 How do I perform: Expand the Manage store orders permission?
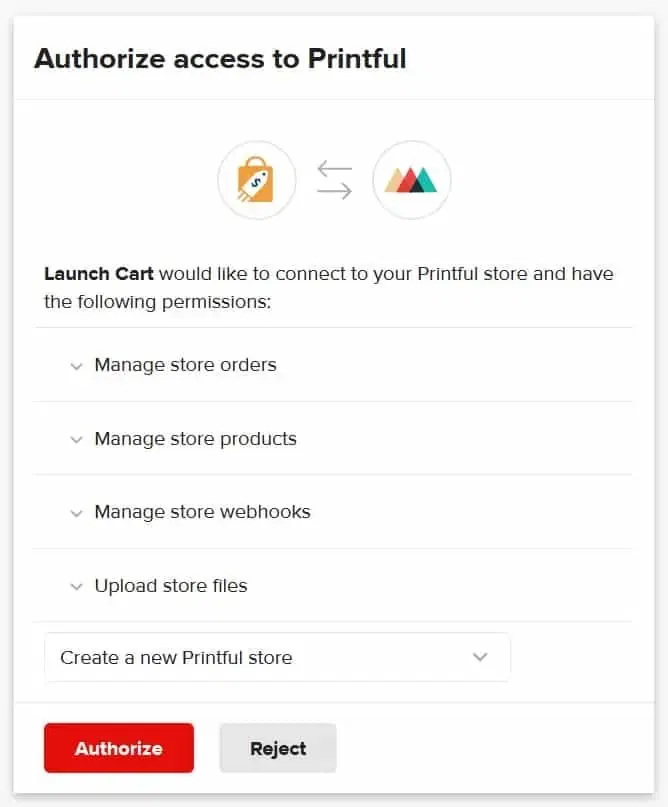point(77,366)
